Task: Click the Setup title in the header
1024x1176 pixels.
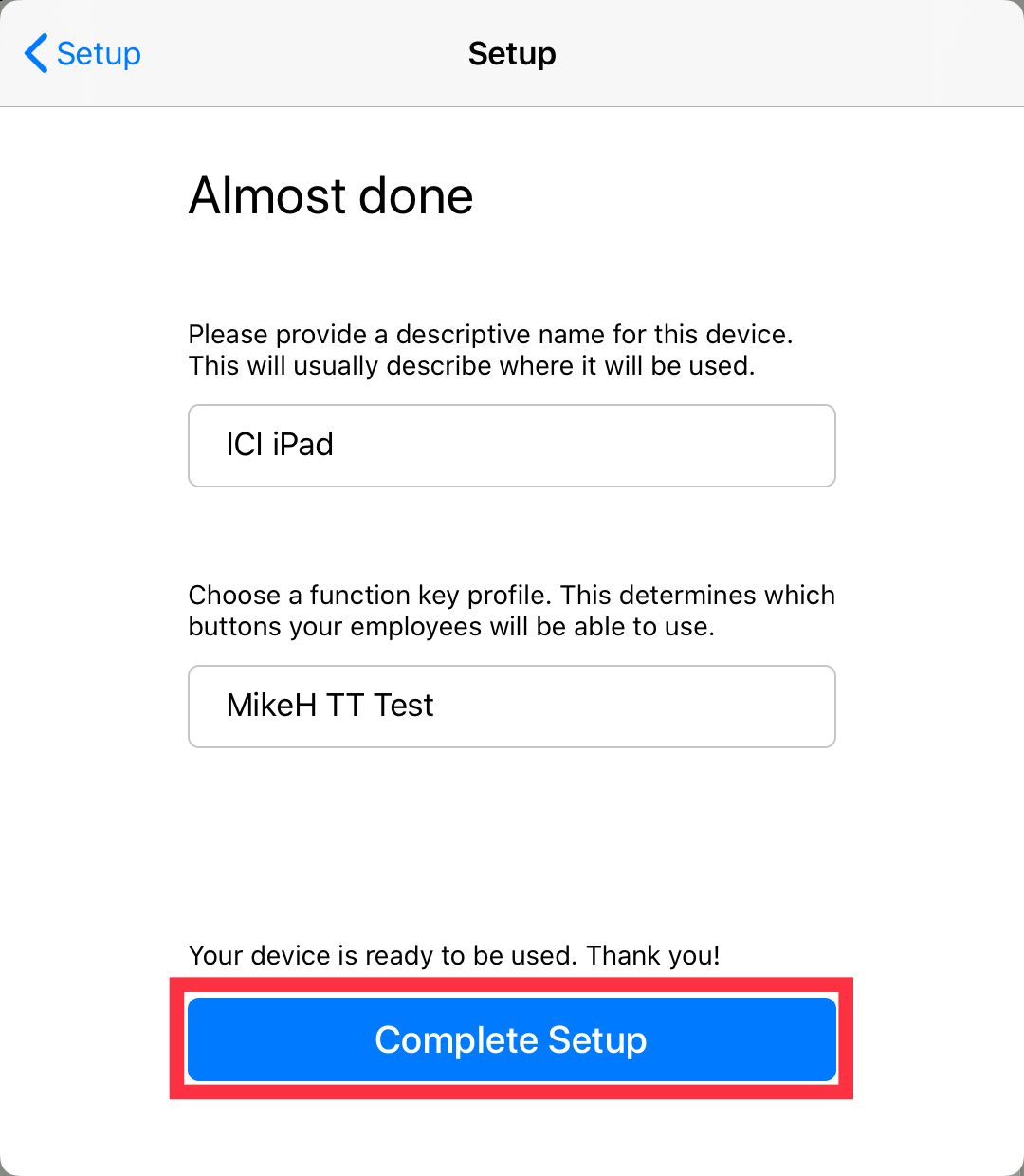Action: [x=511, y=54]
